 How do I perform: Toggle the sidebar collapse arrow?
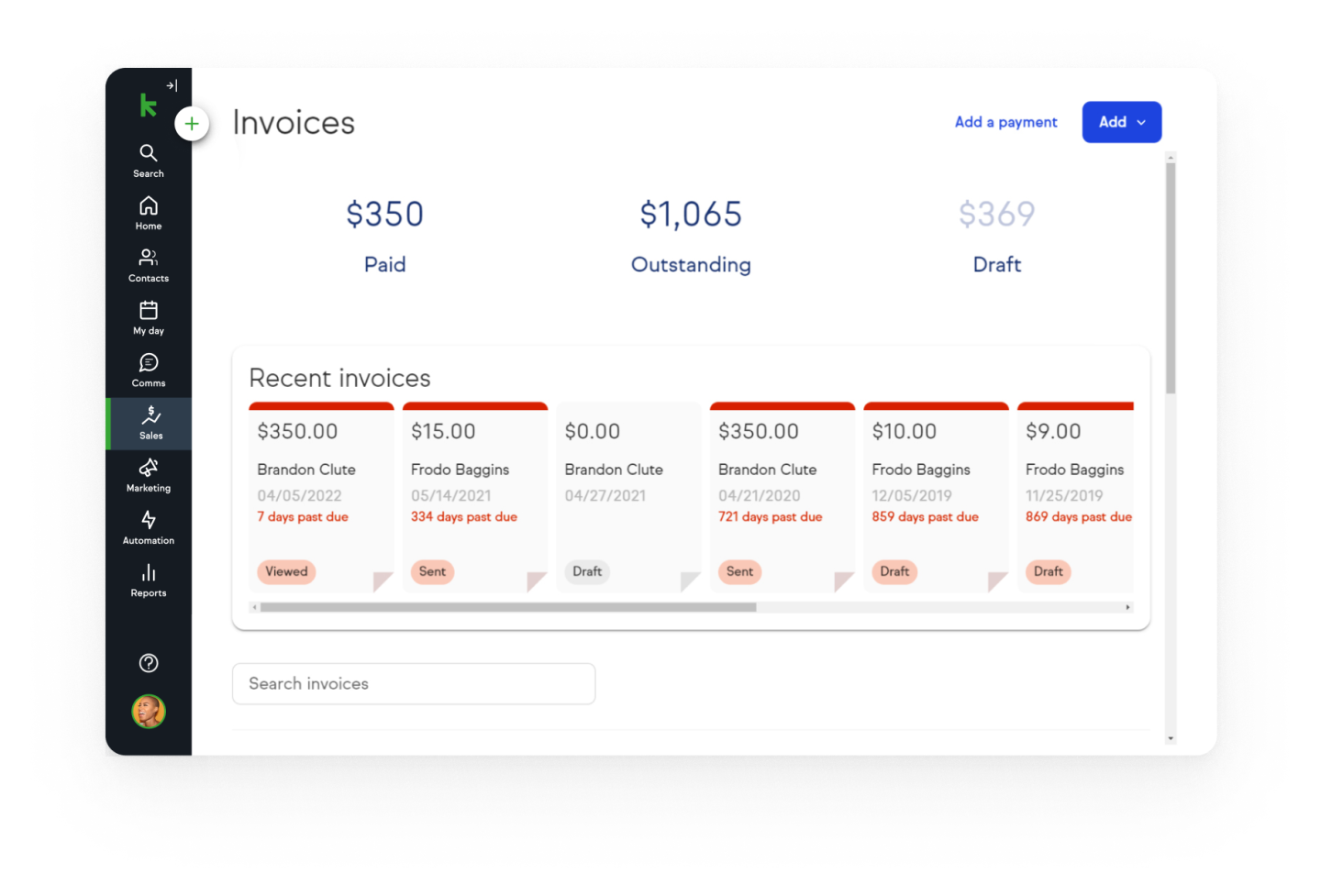[172, 85]
